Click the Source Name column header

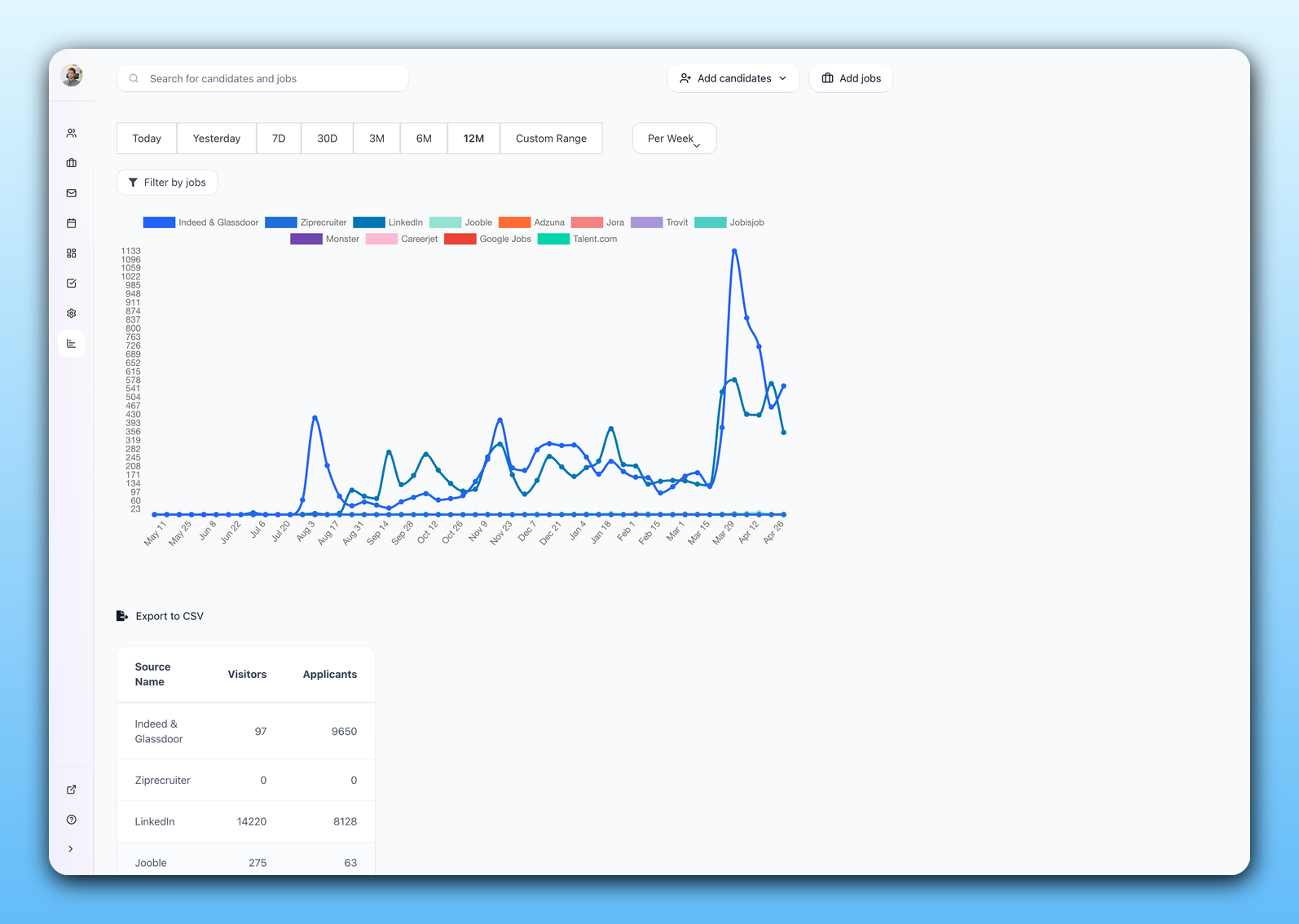pyautogui.click(x=152, y=675)
